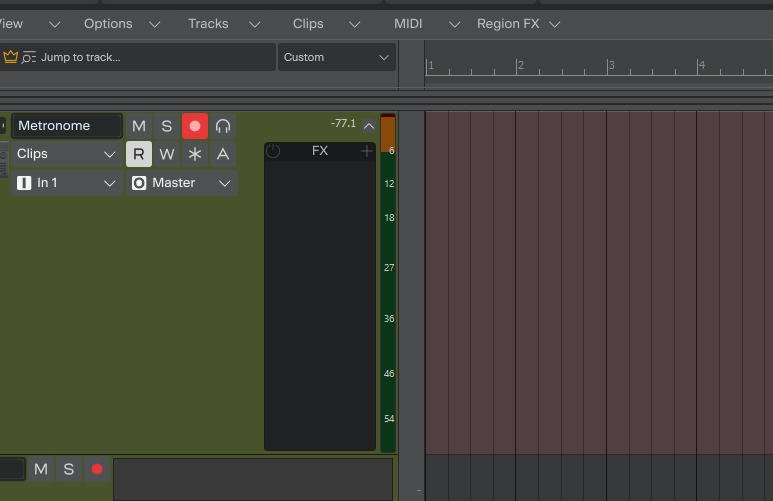The image size is (773, 501).
Task: Open the Master output dropdown
Action: (182, 183)
